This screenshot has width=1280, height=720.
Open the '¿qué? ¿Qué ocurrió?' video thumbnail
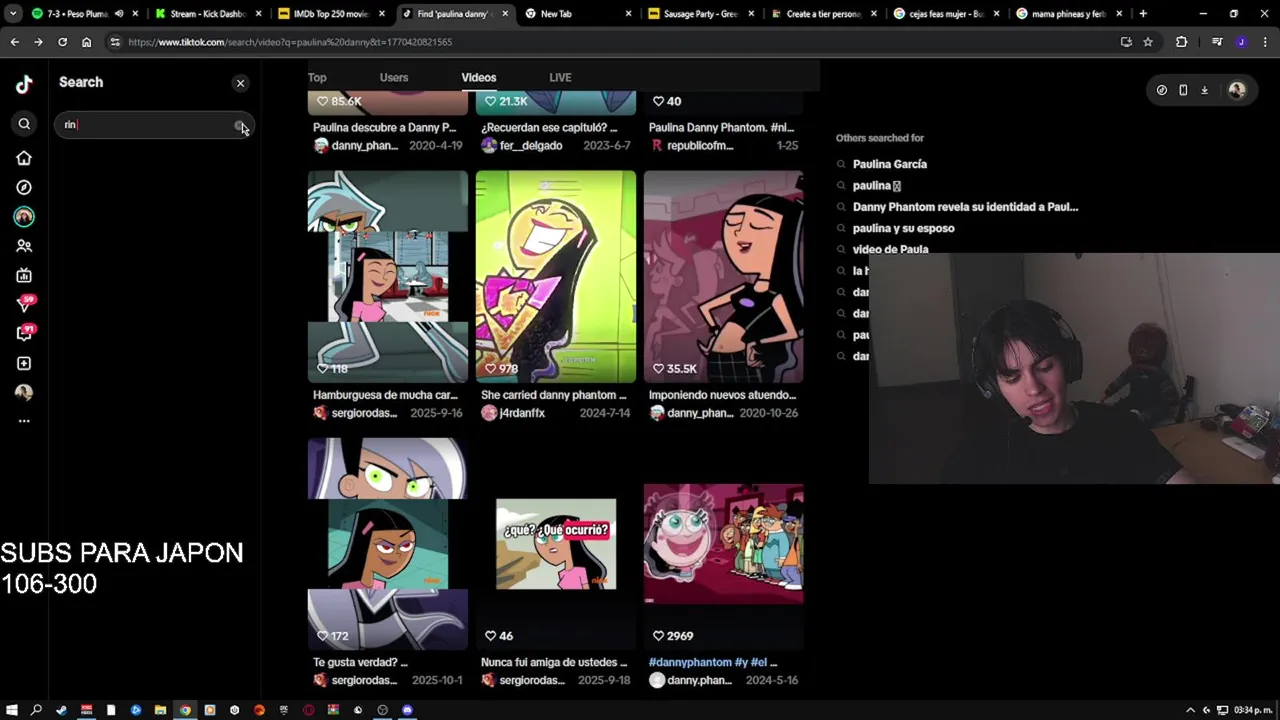pos(556,544)
